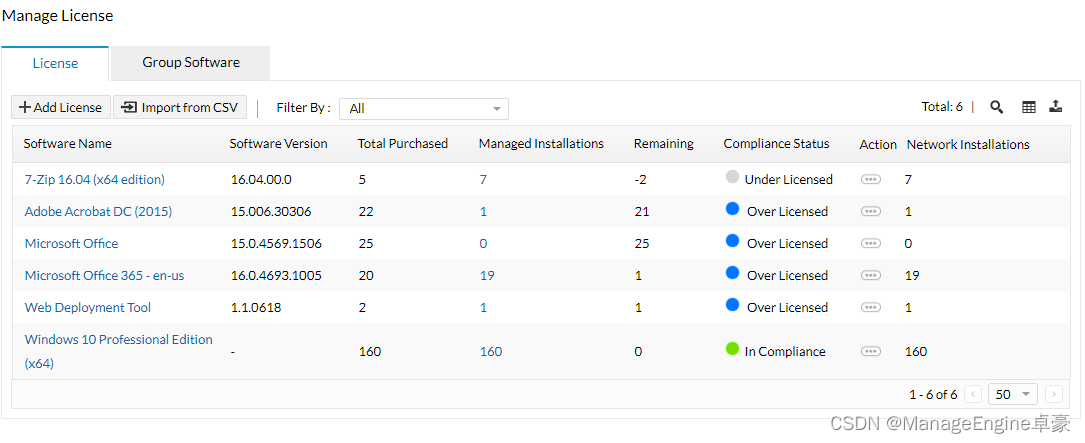Click Under Licensed status text
Image resolution: width=1085 pixels, height=443 pixels.
click(789, 179)
